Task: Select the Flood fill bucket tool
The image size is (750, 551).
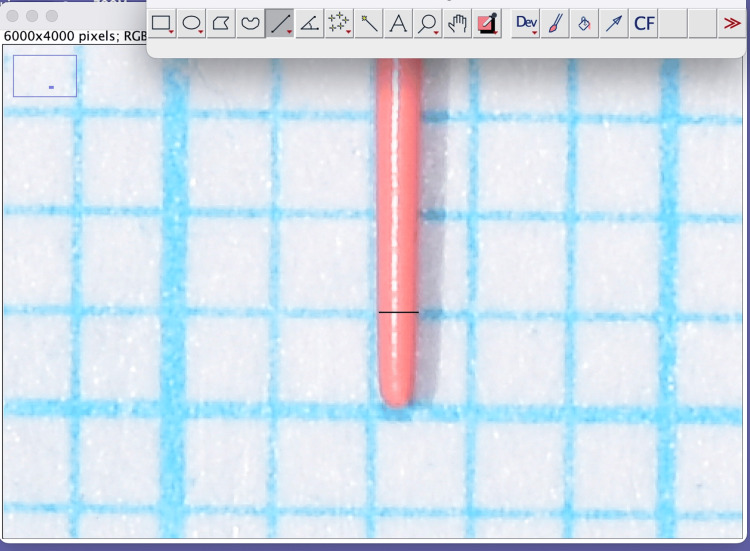Action: coord(585,23)
